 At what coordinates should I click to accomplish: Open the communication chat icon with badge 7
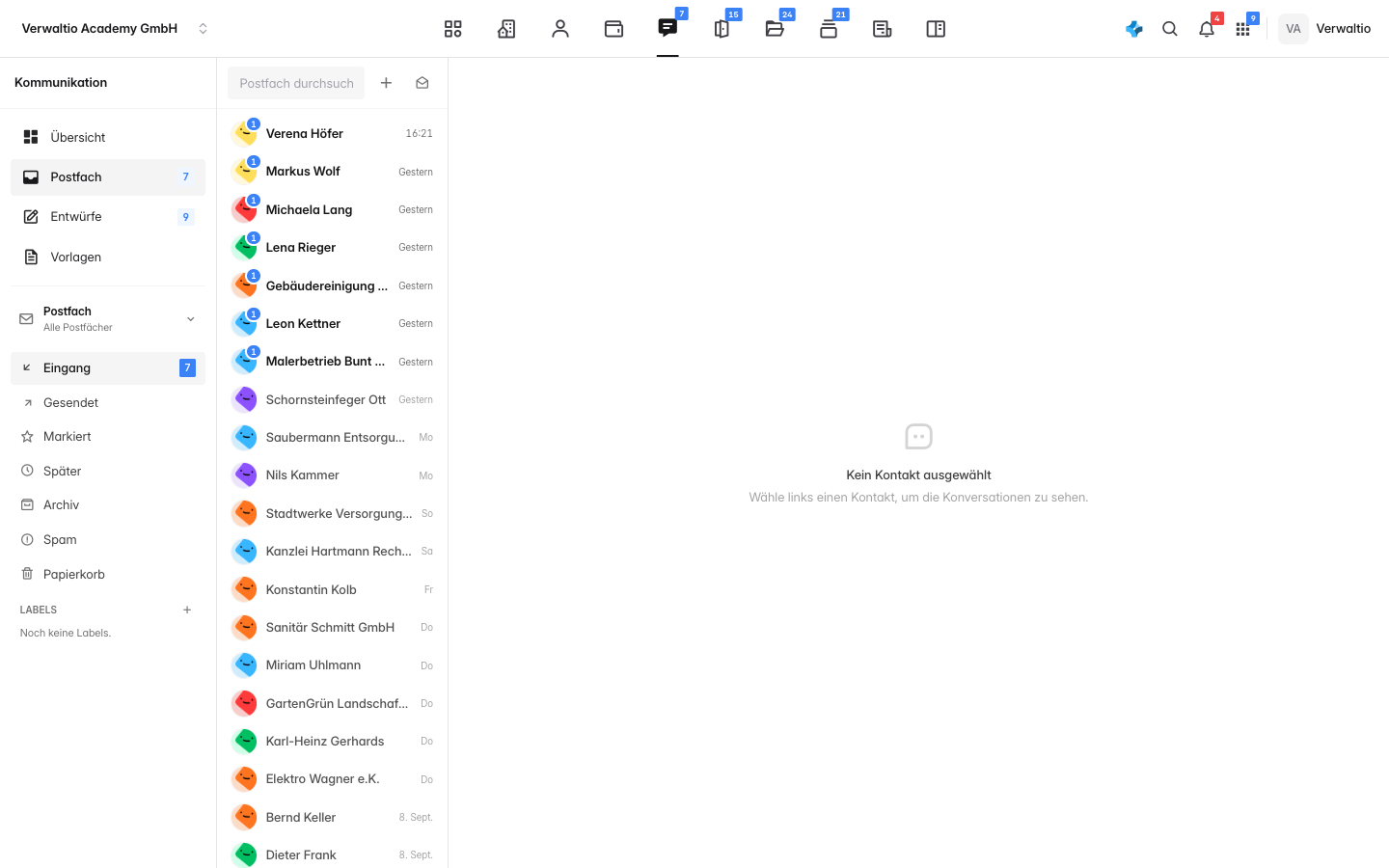tap(667, 28)
